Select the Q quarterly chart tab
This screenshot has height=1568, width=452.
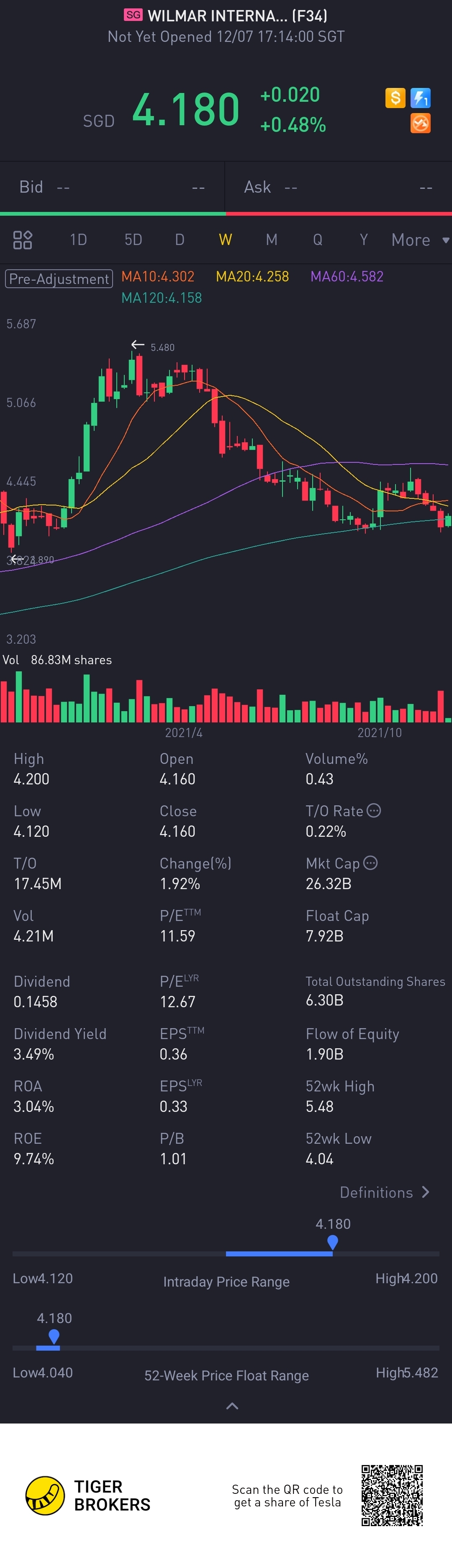click(318, 240)
